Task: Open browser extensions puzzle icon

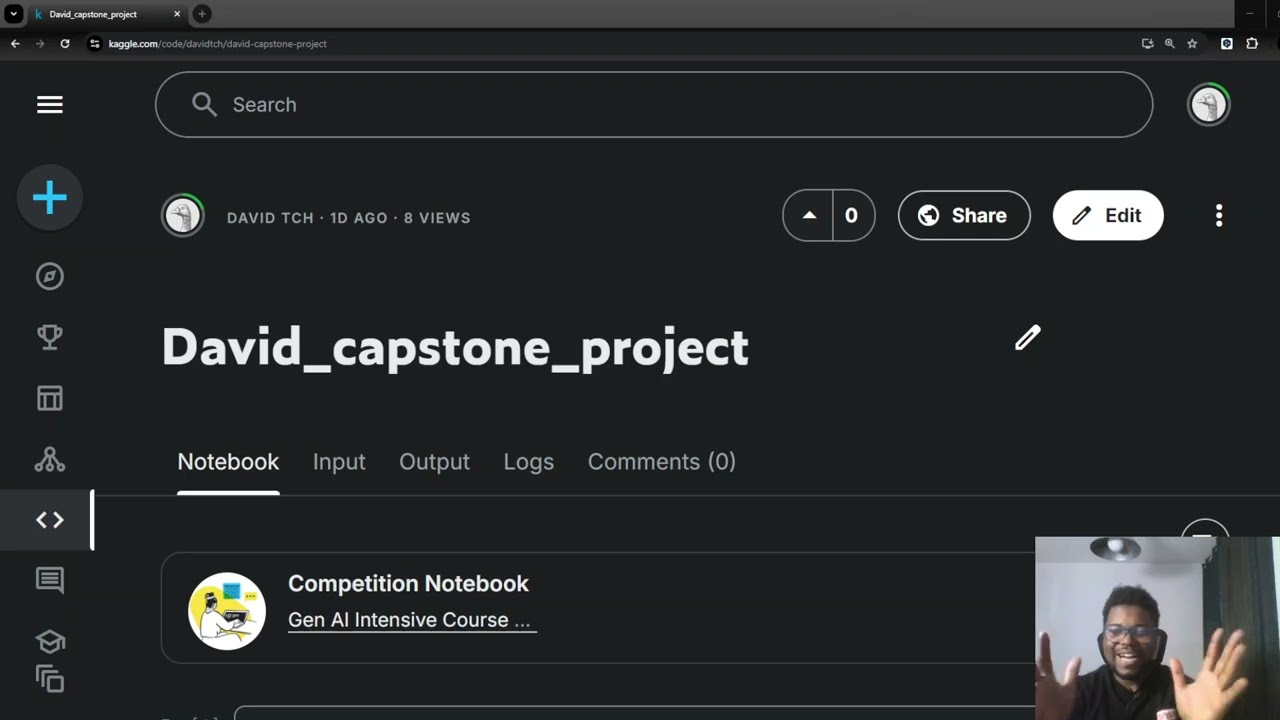Action: (1252, 44)
